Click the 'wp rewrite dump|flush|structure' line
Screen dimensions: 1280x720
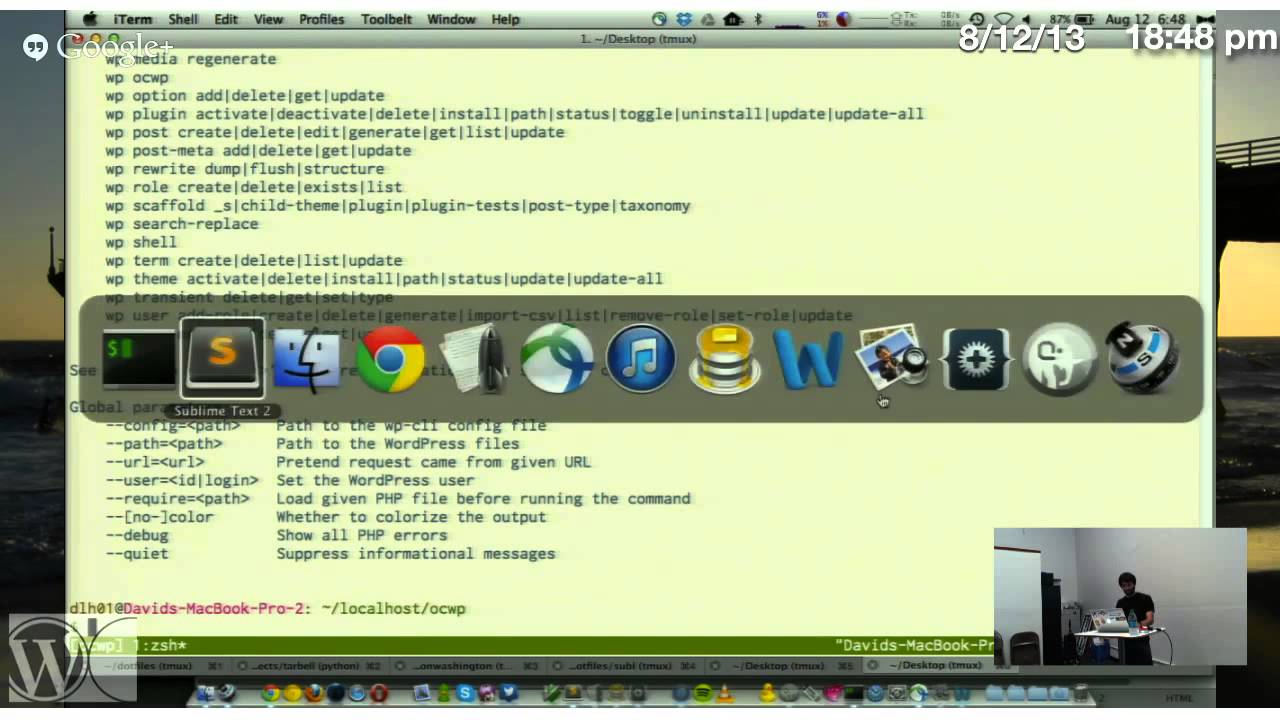pyautogui.click(x=245, y=169)
